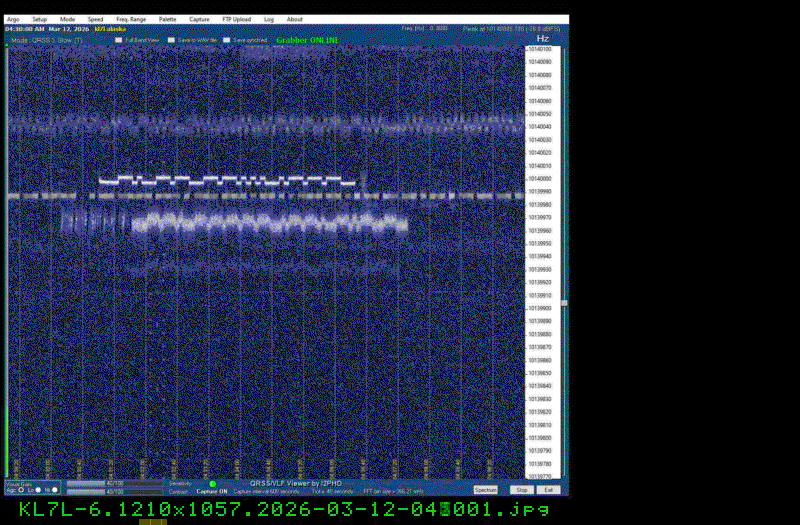Screen dimensions: 800x525
Task: Open the Capture menu
Action: [199, 19]
